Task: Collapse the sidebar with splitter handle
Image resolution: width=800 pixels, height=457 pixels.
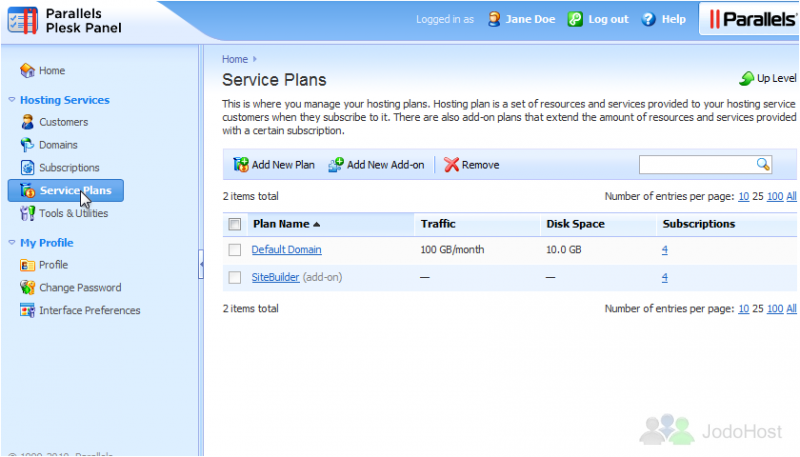Action: (x=201, y=264)
